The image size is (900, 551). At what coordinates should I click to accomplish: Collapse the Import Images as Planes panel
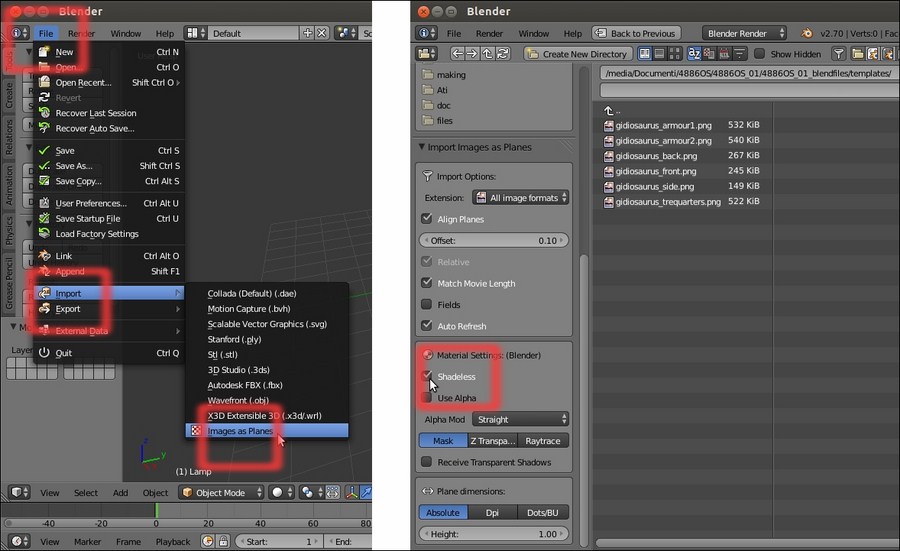422,147
